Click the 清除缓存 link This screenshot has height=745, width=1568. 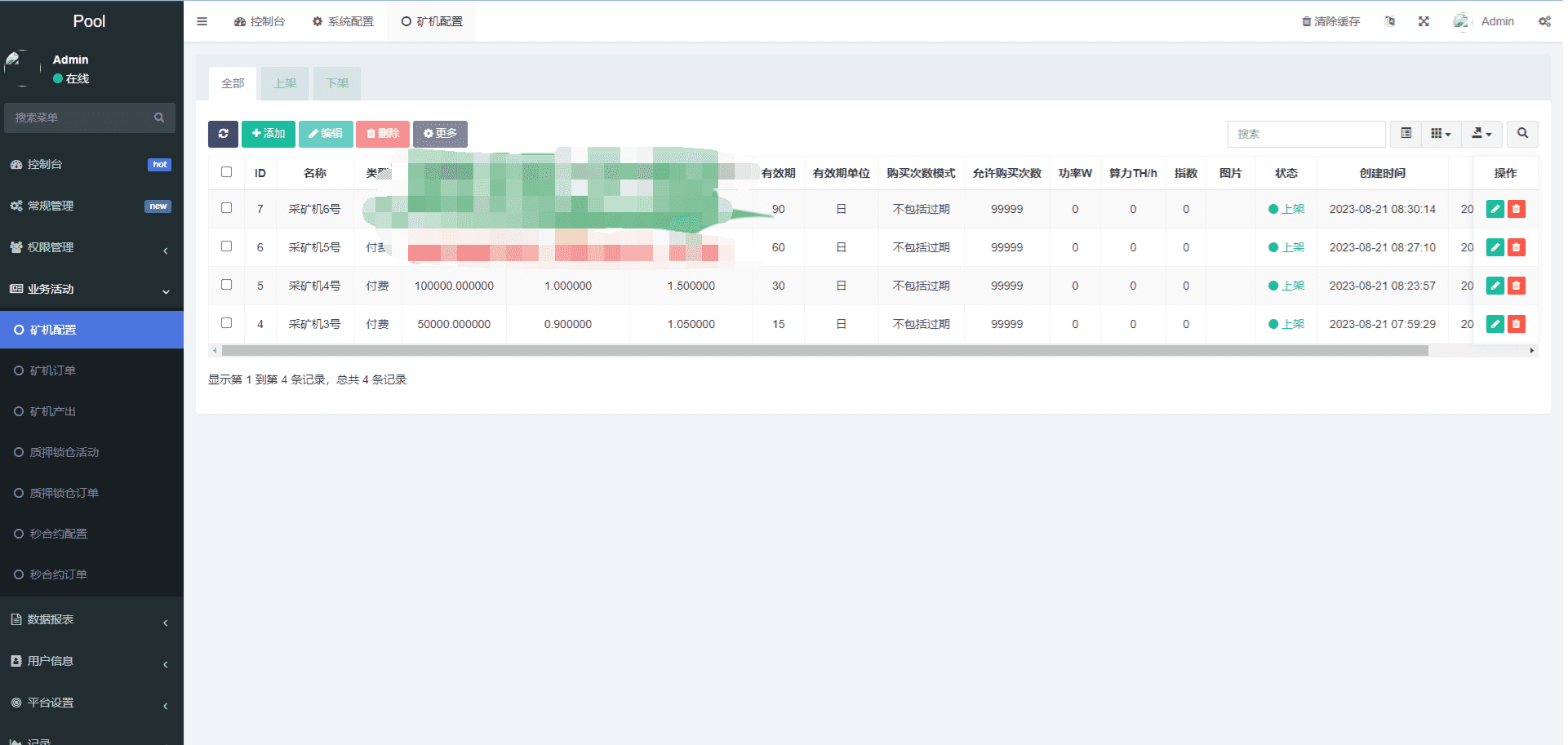[1330, 21]
